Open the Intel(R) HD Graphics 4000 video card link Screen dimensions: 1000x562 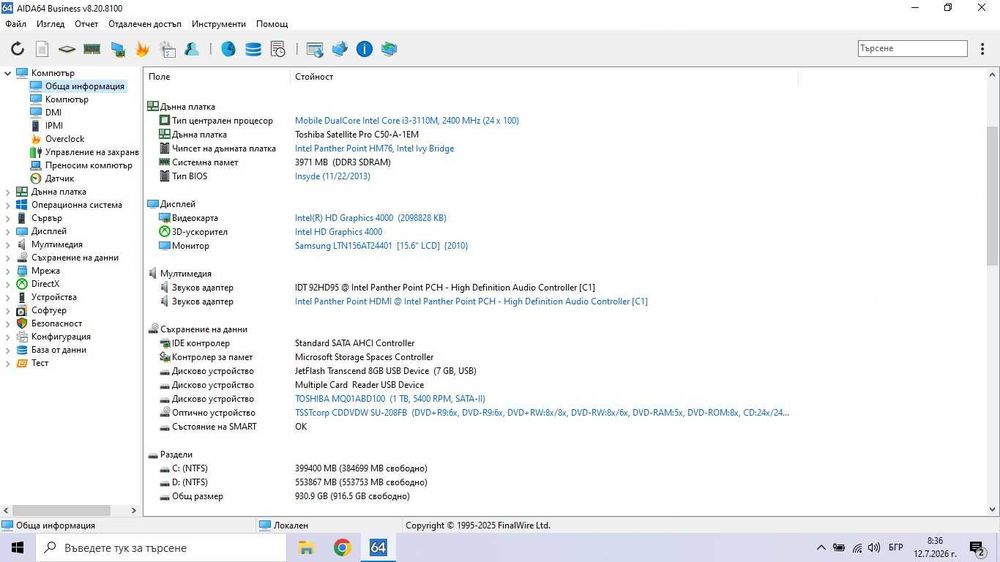click(x=370, y=218)
